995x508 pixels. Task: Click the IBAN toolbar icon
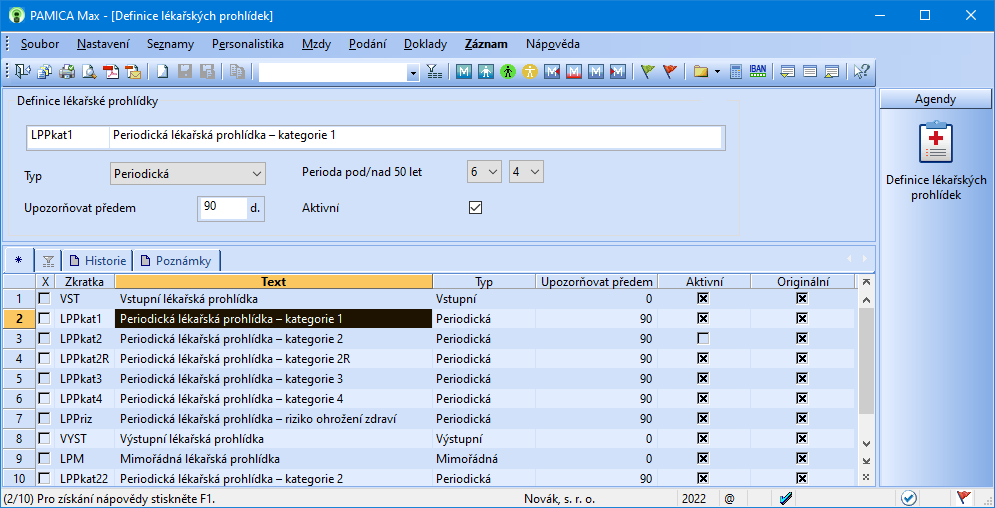pos(757,72)
